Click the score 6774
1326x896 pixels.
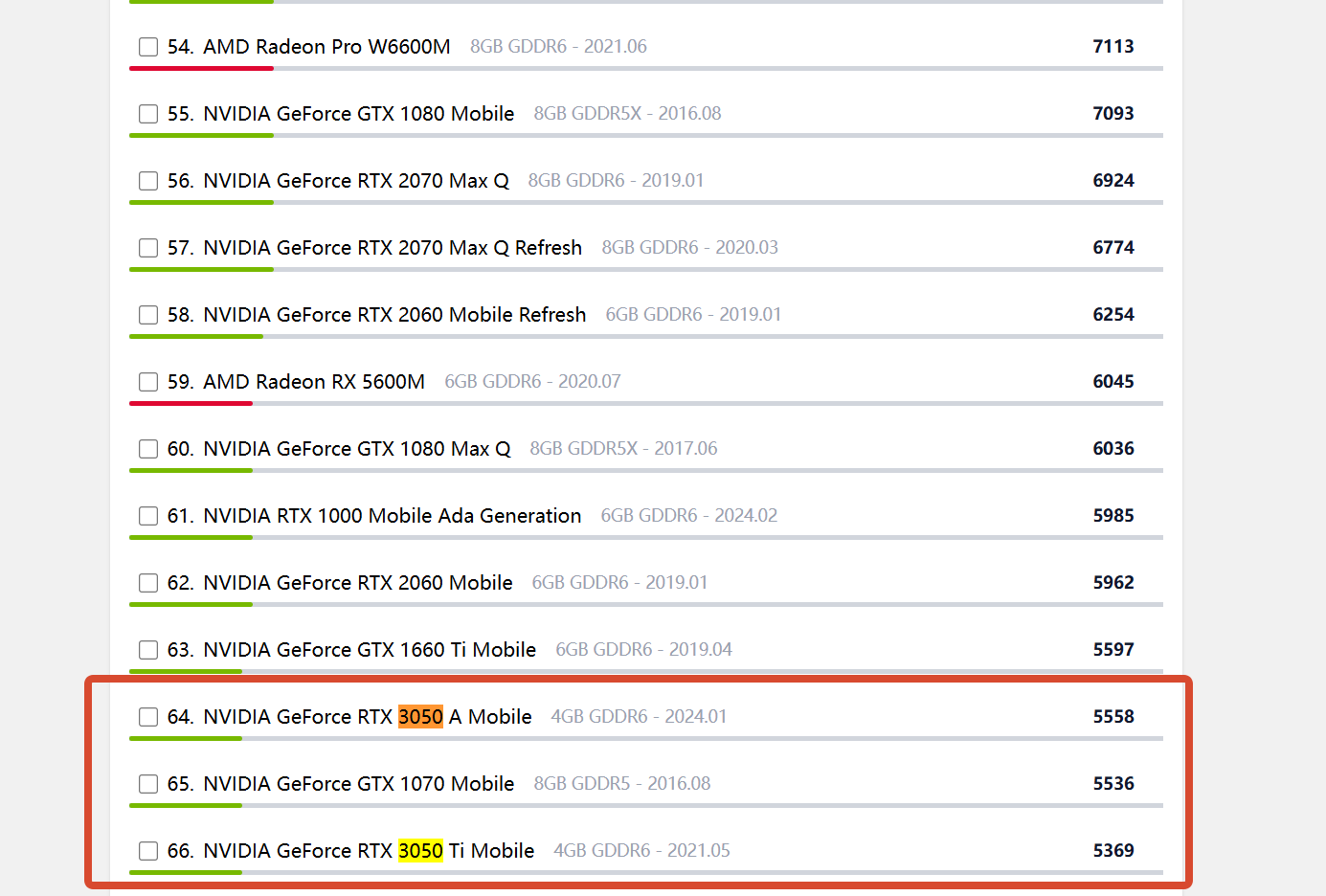pos(1113,248)
